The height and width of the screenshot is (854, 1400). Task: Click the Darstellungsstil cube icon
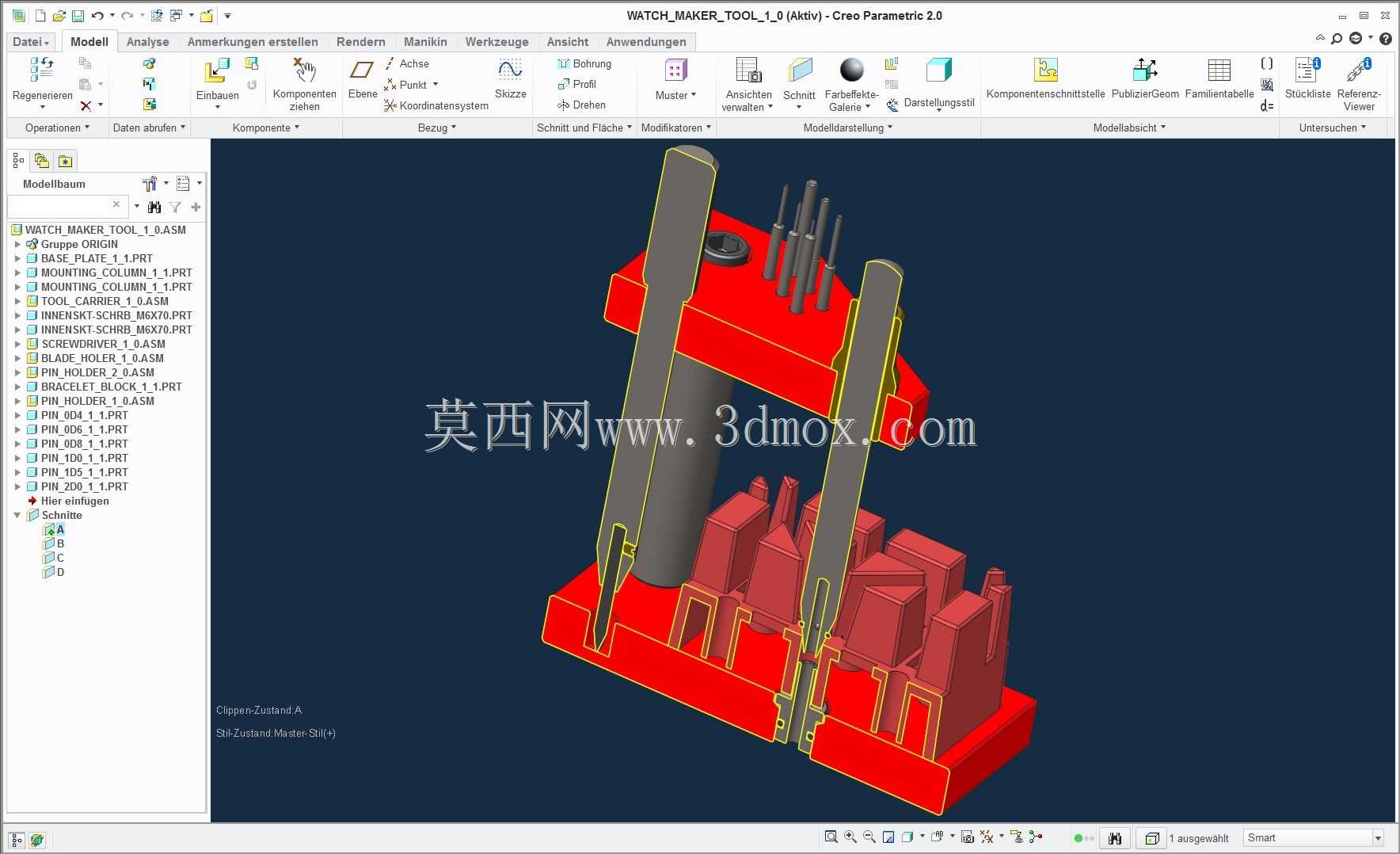[x=939, y=70]
